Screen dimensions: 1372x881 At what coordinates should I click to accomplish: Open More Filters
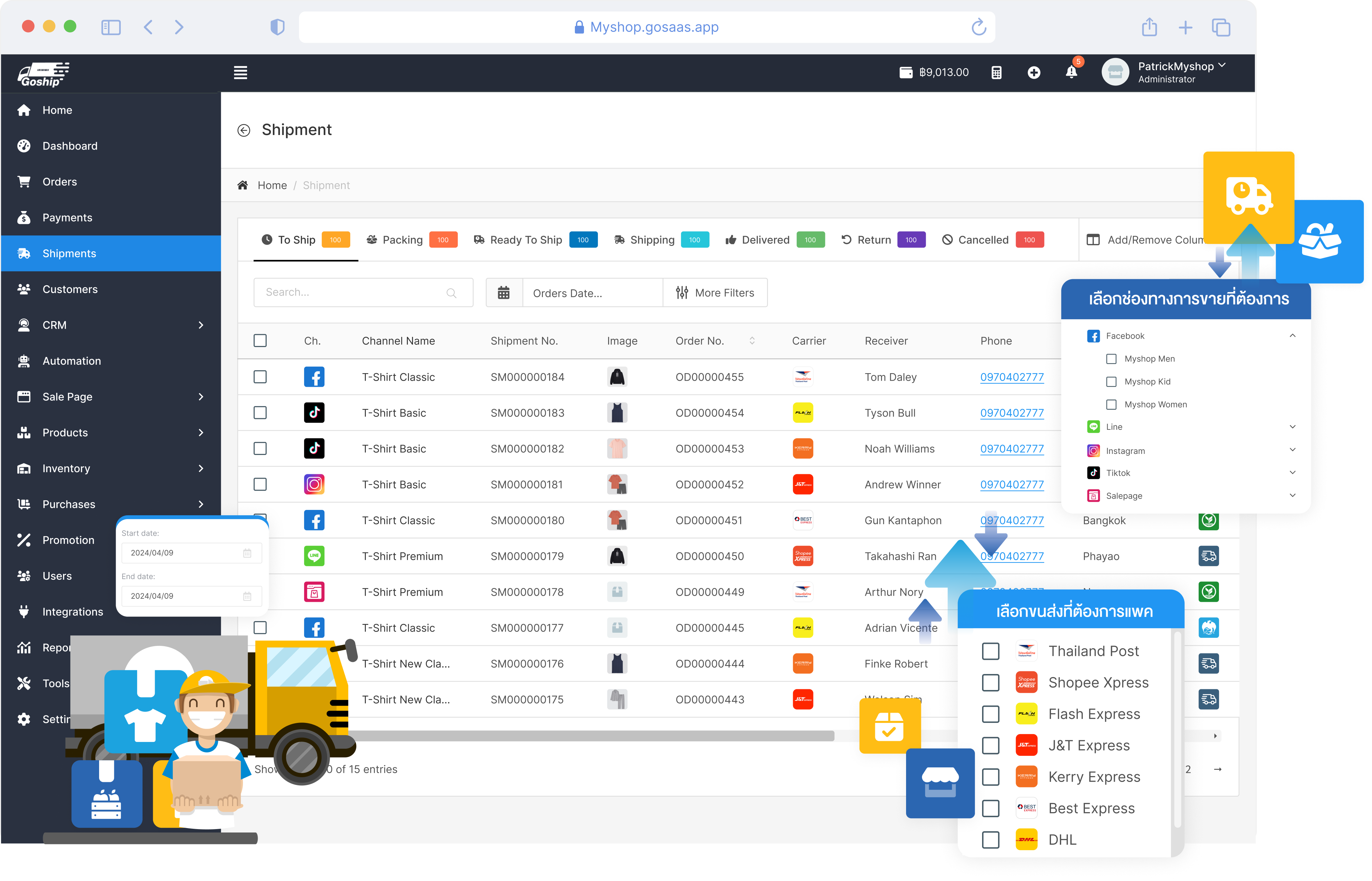[715, 293]
